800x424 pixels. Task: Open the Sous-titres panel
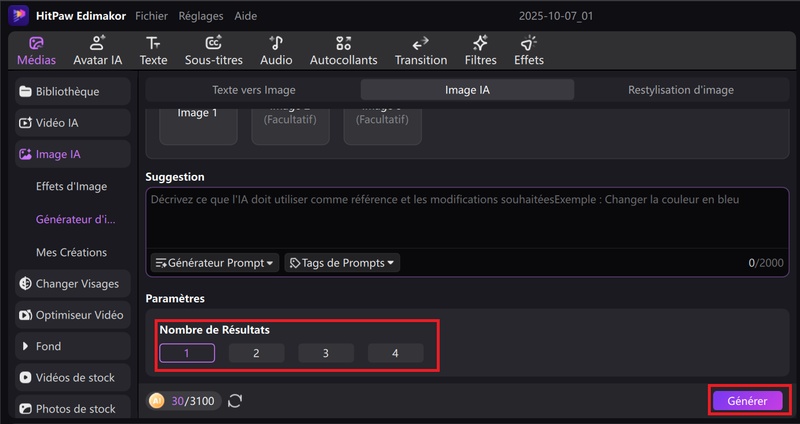point(213,51)
